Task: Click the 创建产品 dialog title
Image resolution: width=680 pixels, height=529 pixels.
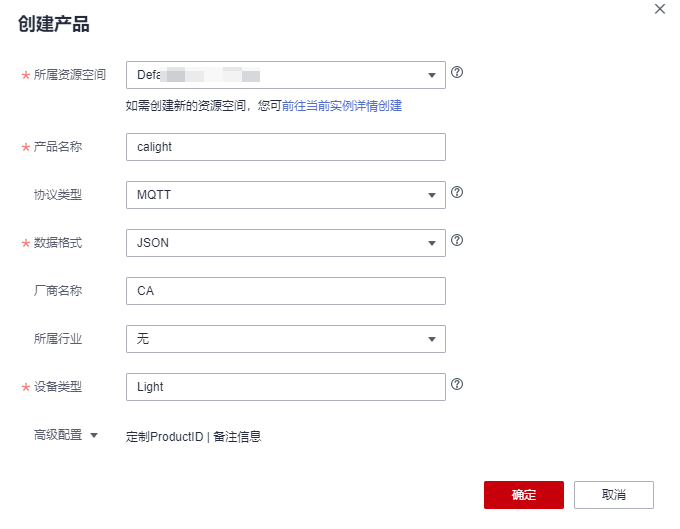Action: tap(54, 25)
